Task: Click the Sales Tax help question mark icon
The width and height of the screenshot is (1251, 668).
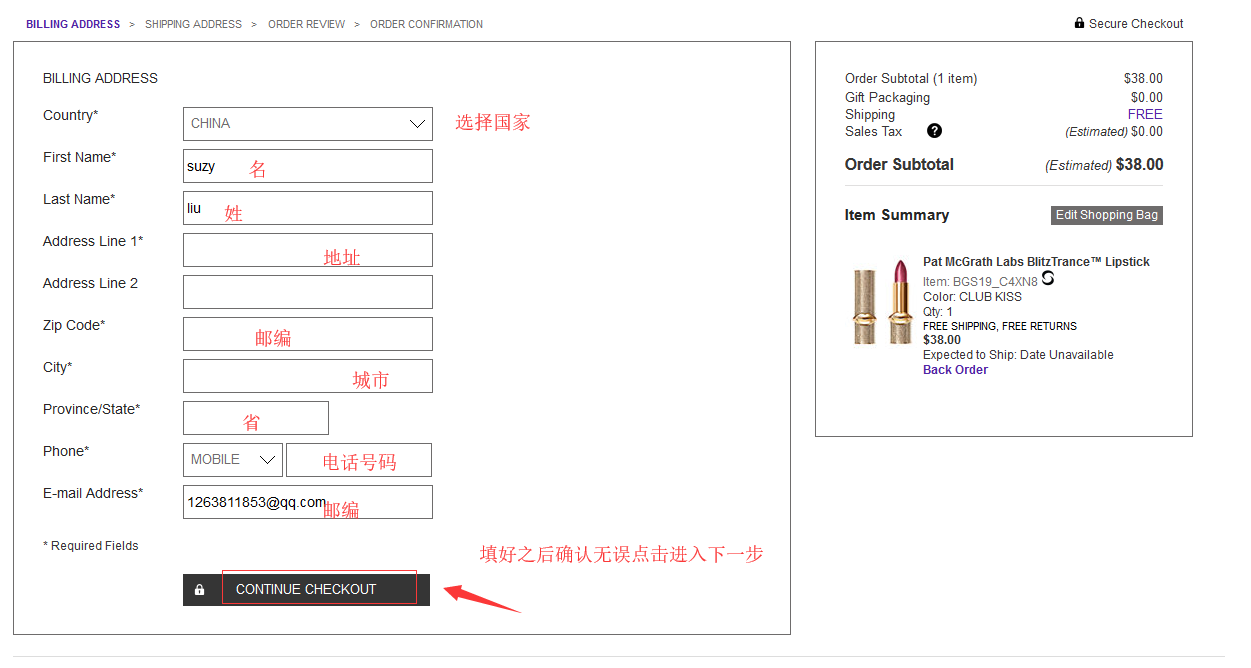Action: click(x=934, y=131)
